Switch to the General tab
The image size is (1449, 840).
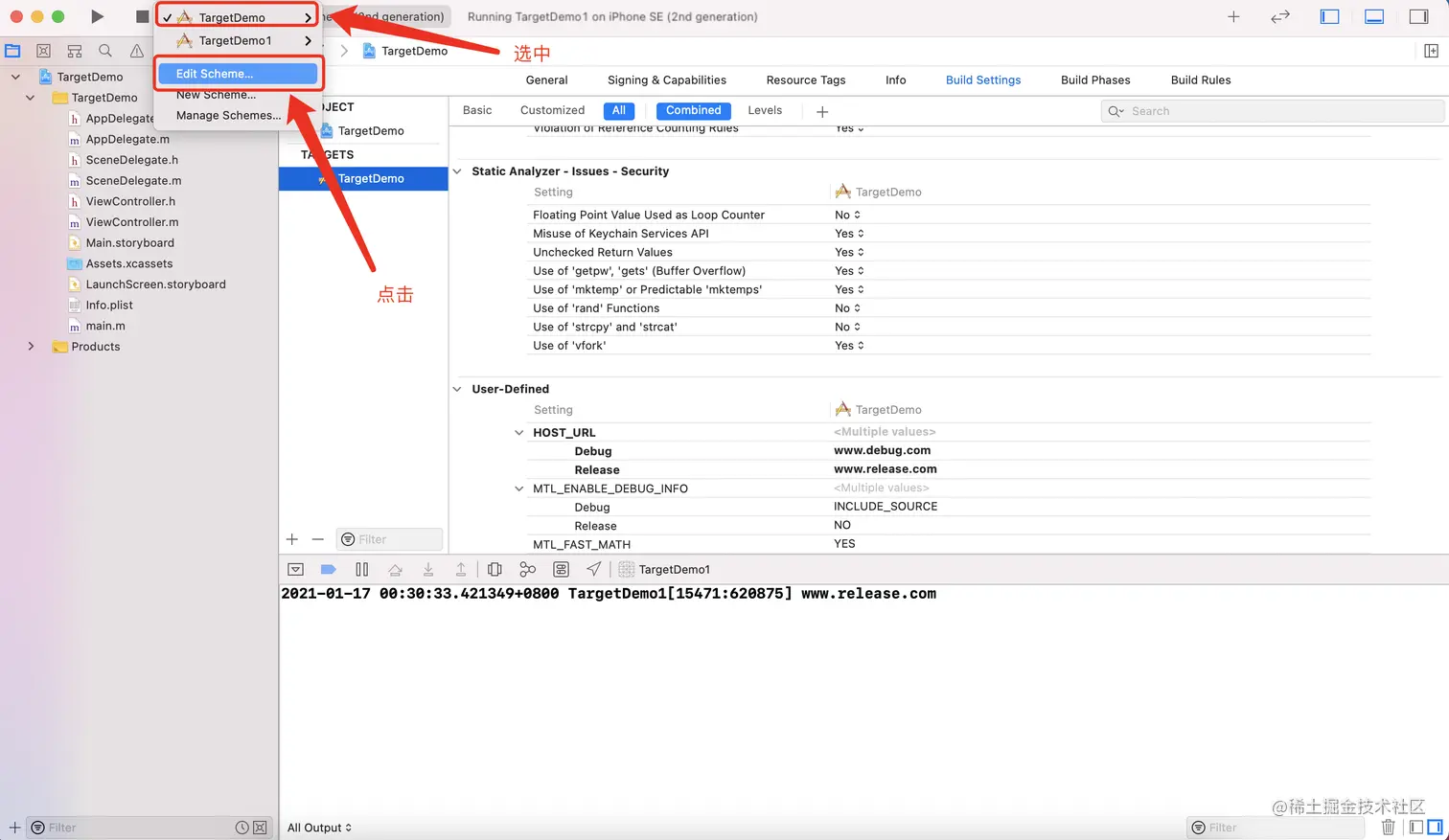pyautogui.click(x=546, y=80)
